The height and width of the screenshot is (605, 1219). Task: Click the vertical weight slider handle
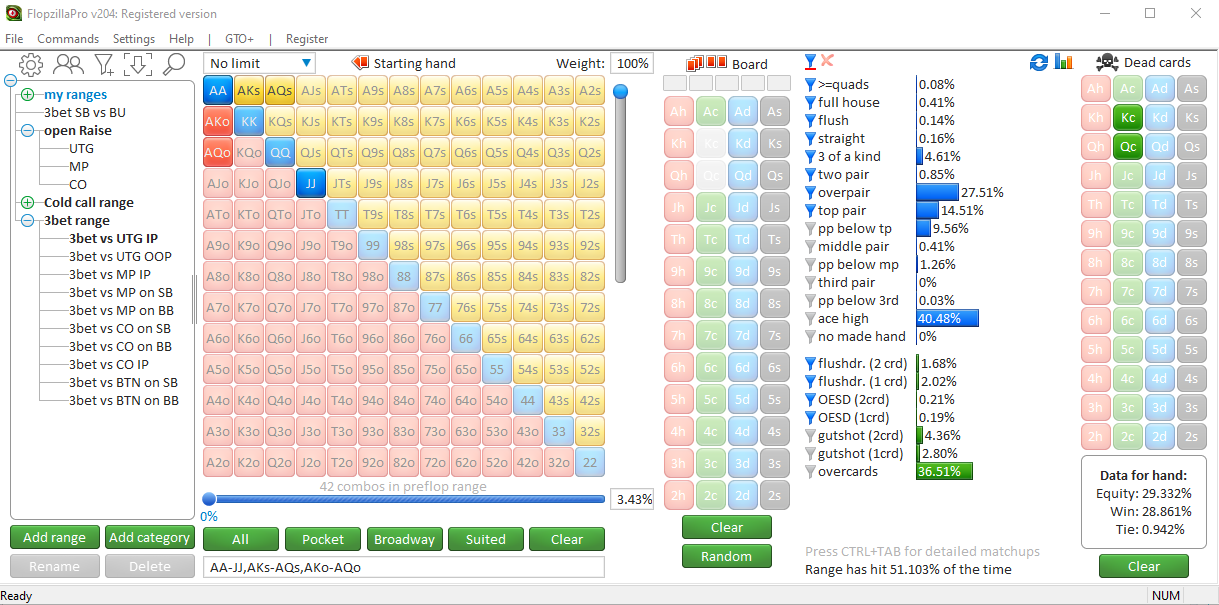click(621, 91)
